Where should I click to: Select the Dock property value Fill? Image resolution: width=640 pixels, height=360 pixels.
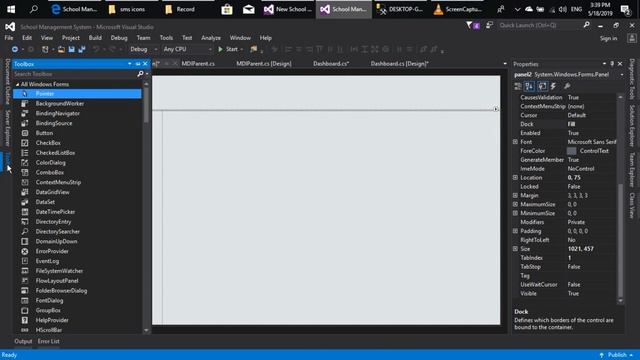tap(571, 124)
